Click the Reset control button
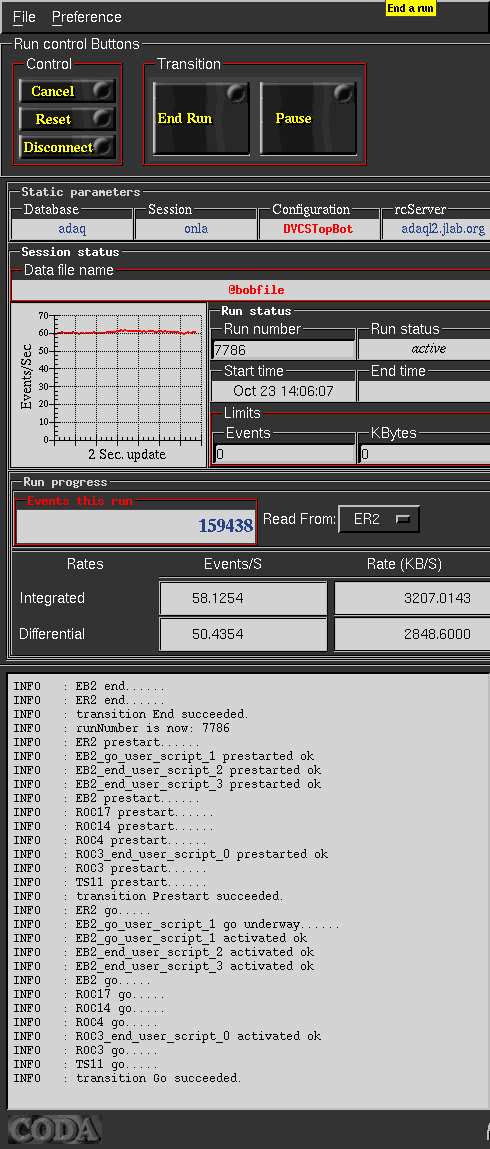The height and width of the screenshot is (1149, 490). [x=67, y=119]
